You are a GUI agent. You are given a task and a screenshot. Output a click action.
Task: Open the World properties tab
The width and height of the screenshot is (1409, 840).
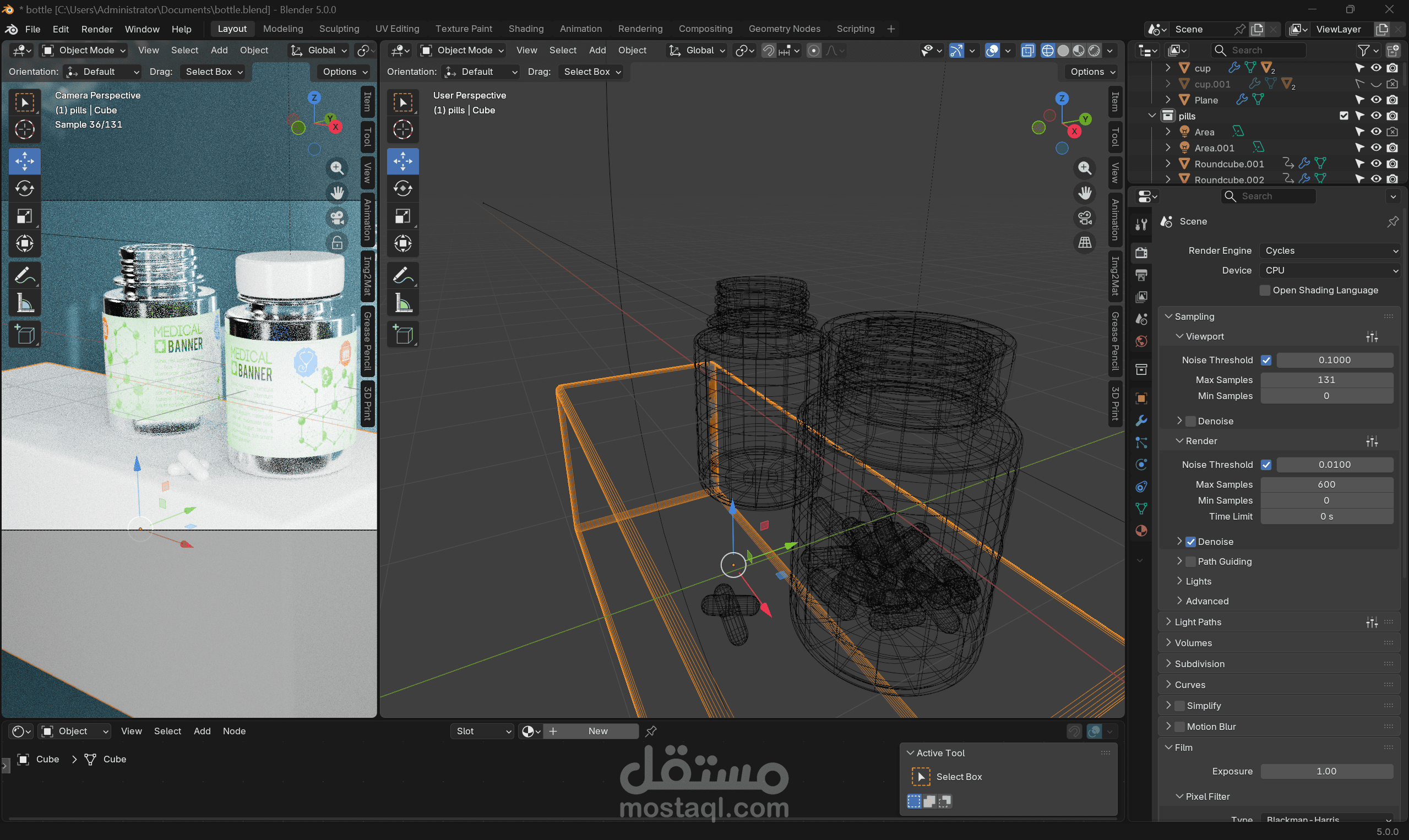pos(1141,341)
